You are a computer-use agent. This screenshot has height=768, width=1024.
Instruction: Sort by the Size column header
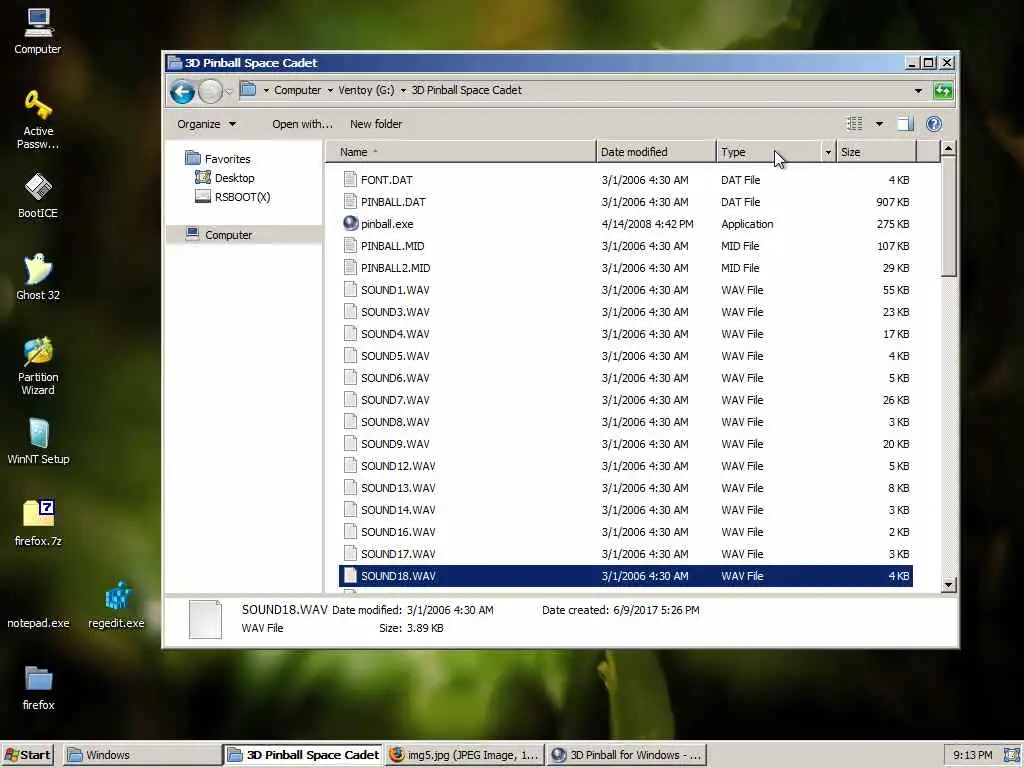pos(876,152)
